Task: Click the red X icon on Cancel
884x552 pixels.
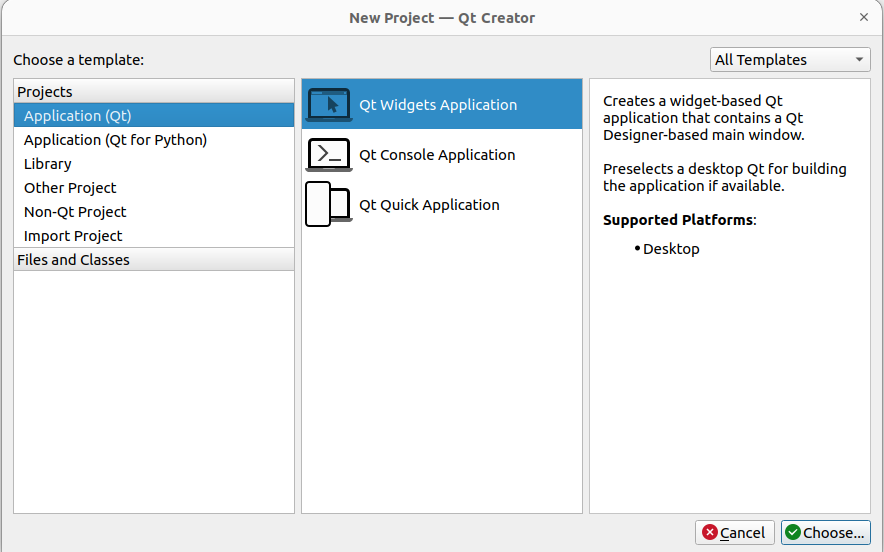Action: [710, 532]
